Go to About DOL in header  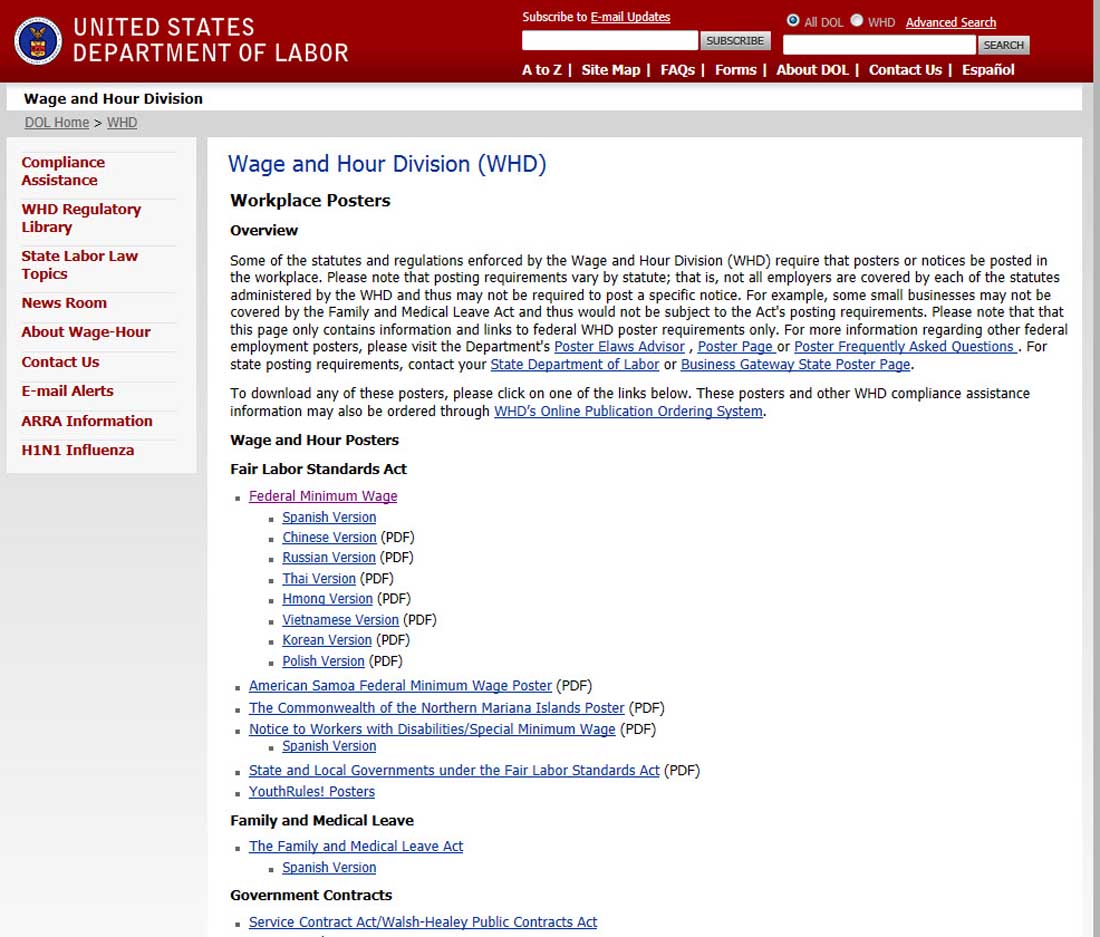812,70
